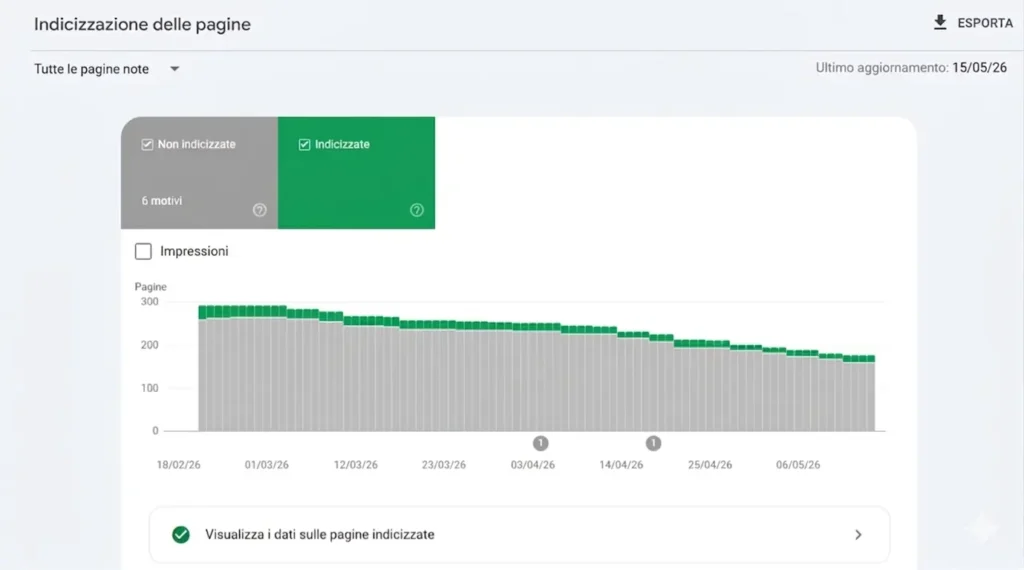The height and width of the screenshot is (570, 1024).
Task: Click the ESPORTA export button label
Action: tap(985, 24)
